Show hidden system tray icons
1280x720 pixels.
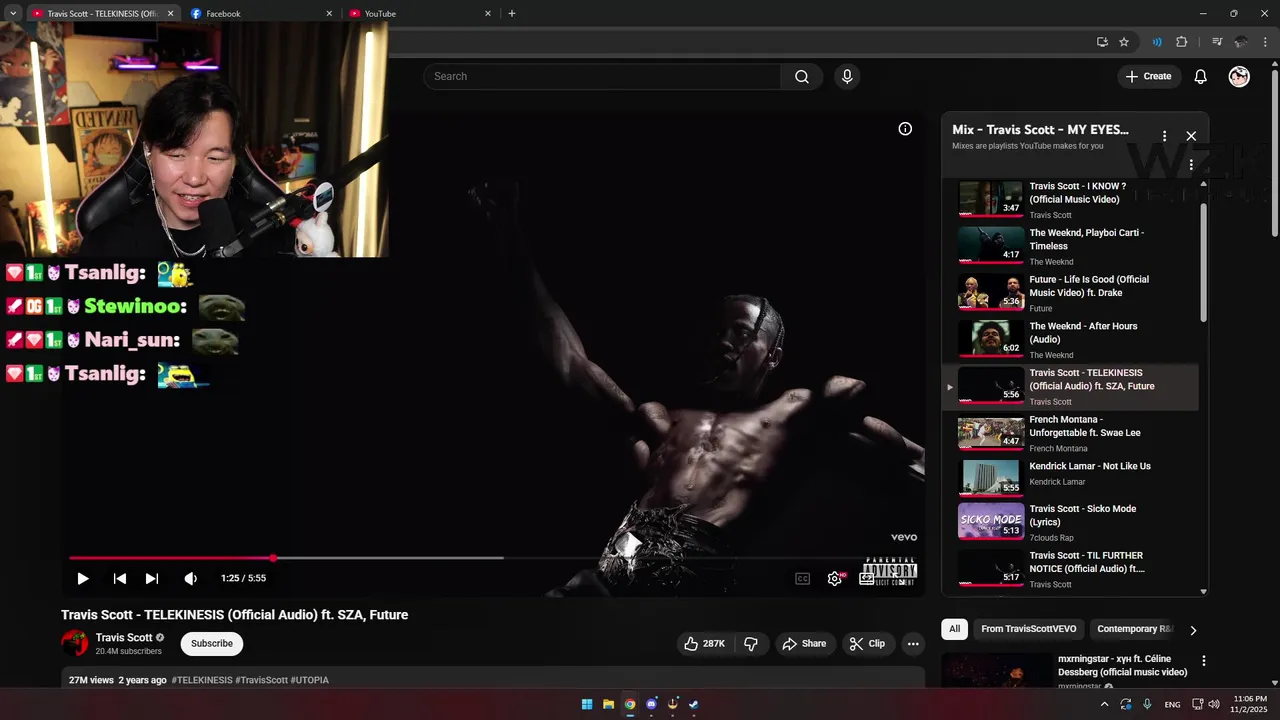tap(1104, 704)
